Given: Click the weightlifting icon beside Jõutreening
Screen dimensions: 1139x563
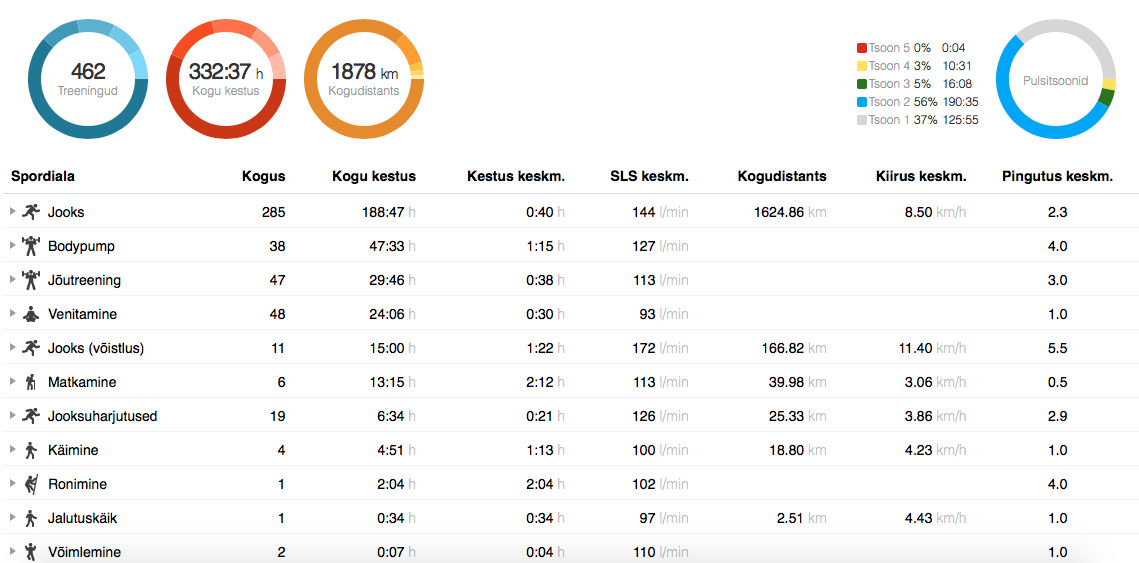Looking at the screenshot, I should click(x=31, y=280).
